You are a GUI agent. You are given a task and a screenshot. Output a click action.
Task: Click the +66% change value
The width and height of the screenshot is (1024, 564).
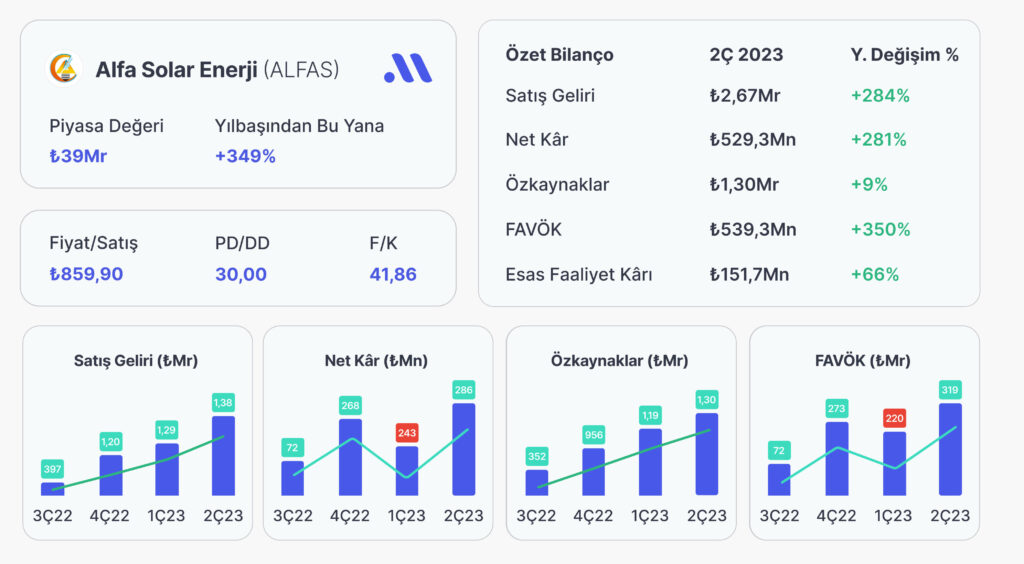click(874, 275)
